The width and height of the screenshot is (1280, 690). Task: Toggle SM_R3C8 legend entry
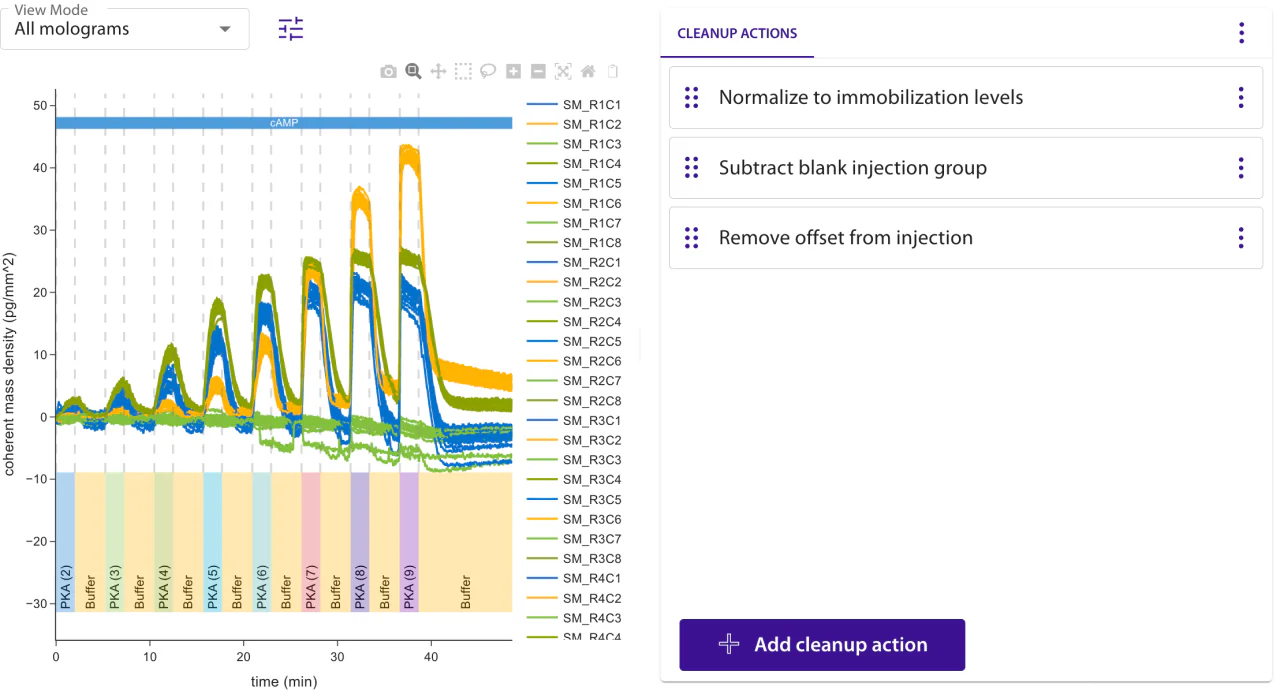pos(574,559)
